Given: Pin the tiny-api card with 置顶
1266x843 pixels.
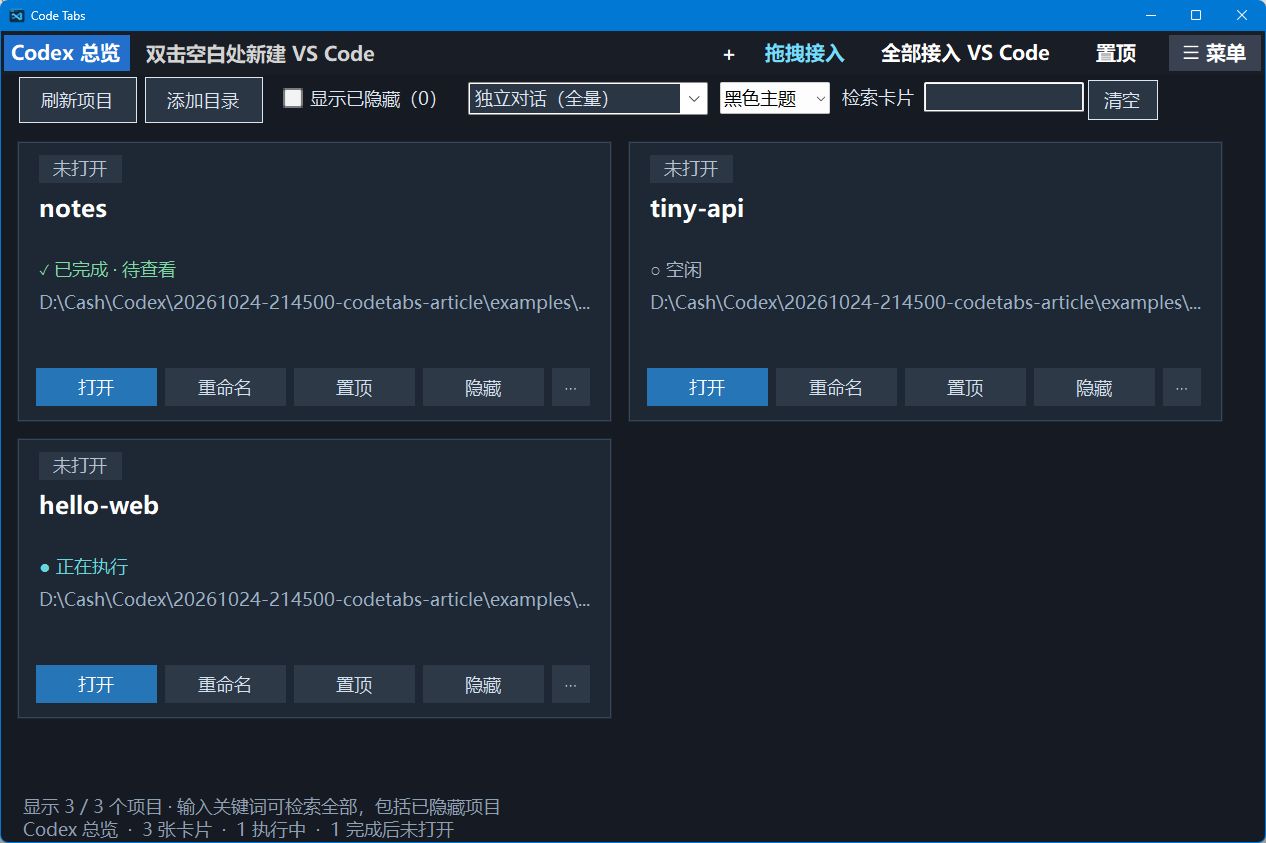Looking at the screenshot, I should [x=965, y=387].
